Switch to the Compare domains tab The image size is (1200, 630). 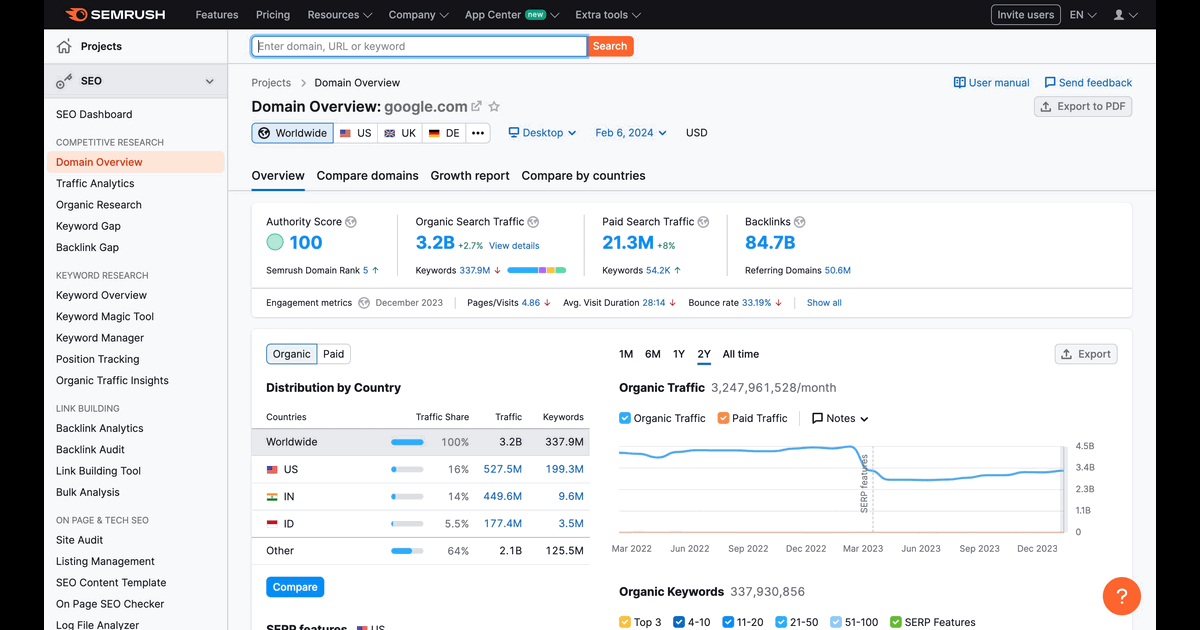[x=367, y=176]
